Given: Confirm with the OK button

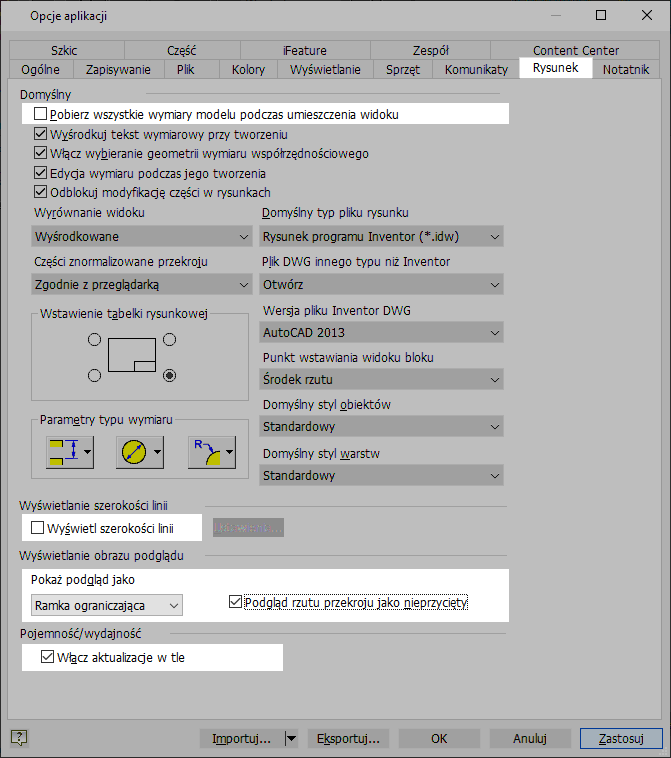Looking at the screenshot, I should [439, 739].
